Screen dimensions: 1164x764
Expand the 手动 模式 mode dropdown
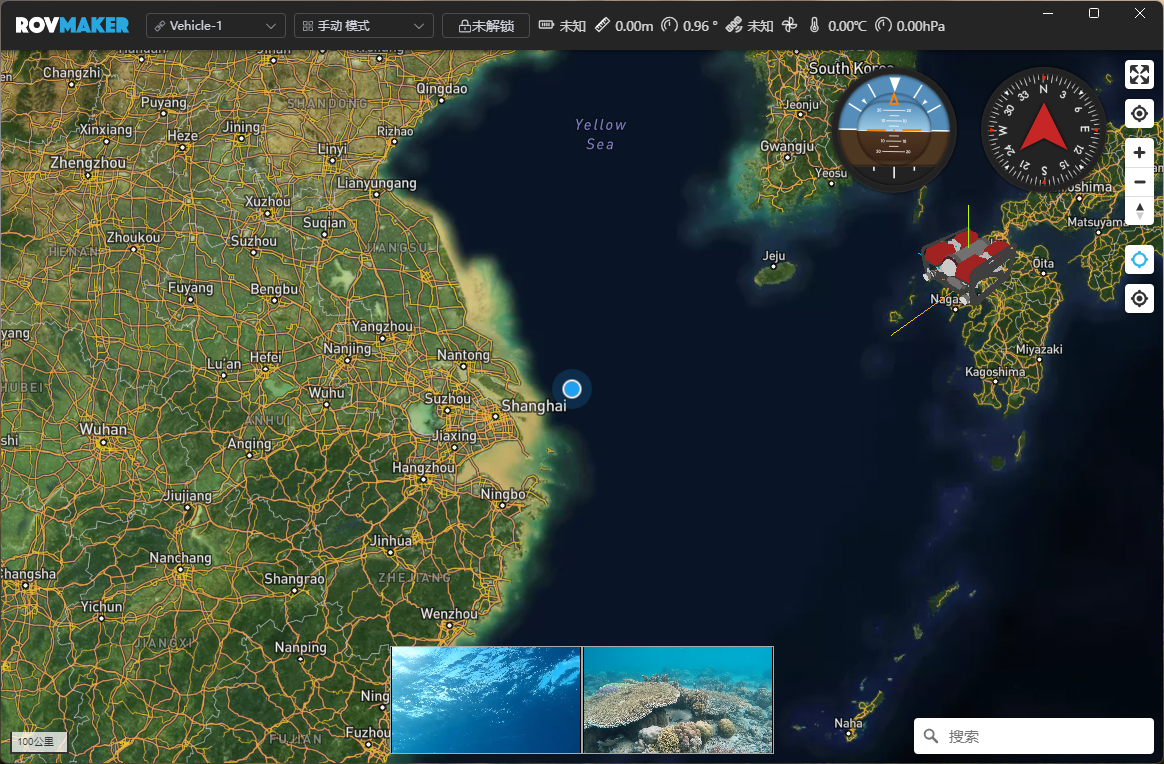[x=364, y=26]
